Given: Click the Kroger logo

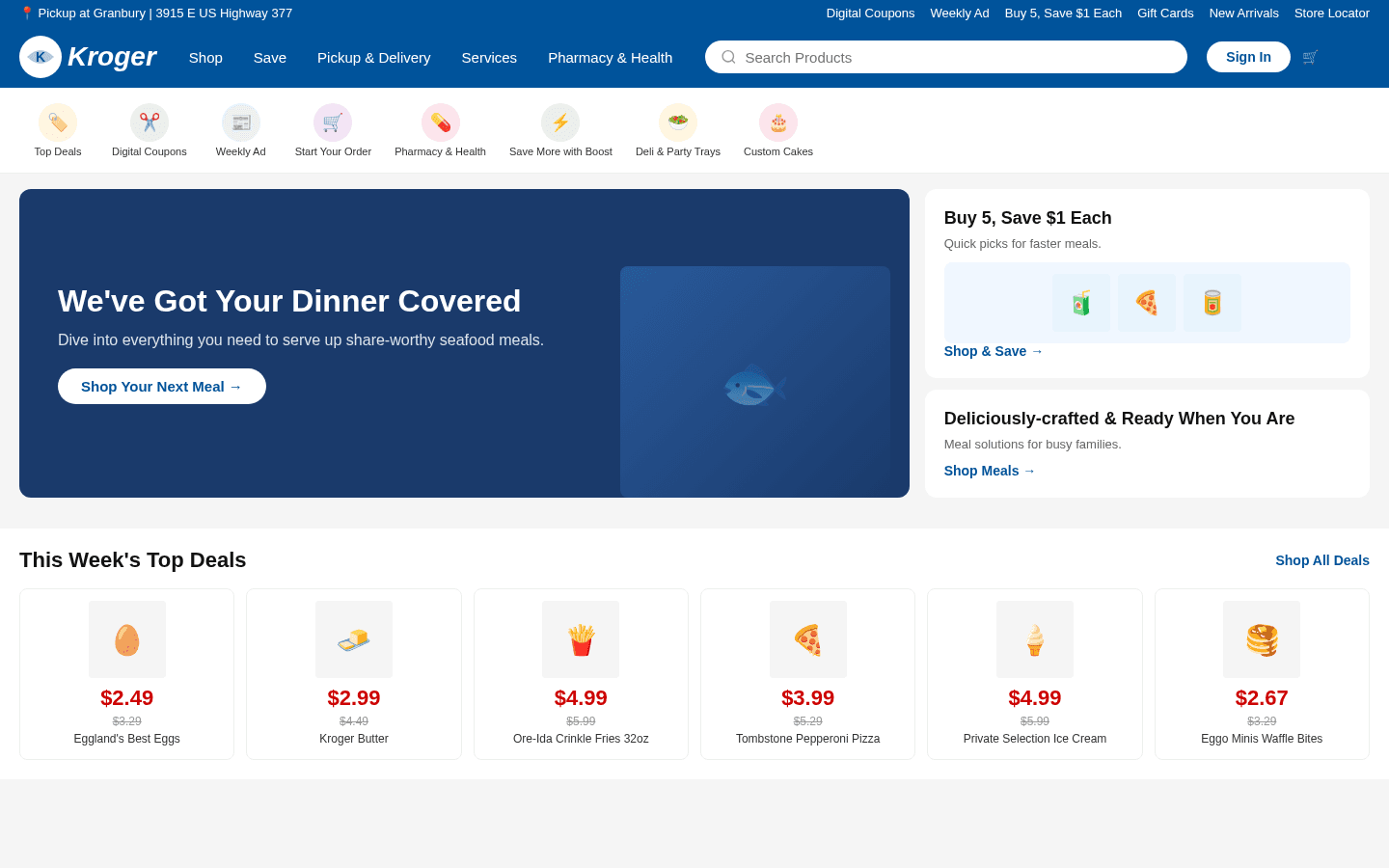Looking at the screenshot, I should [88, 57].
